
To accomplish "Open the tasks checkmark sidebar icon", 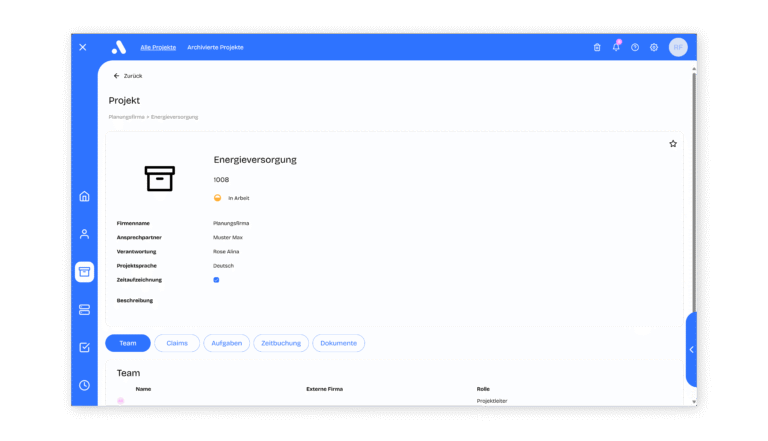I will [84, 347].
